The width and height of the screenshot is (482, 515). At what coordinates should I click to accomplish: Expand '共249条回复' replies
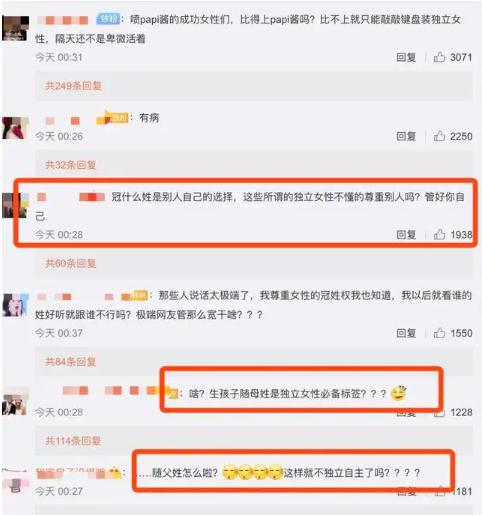[x=73, y=86]
